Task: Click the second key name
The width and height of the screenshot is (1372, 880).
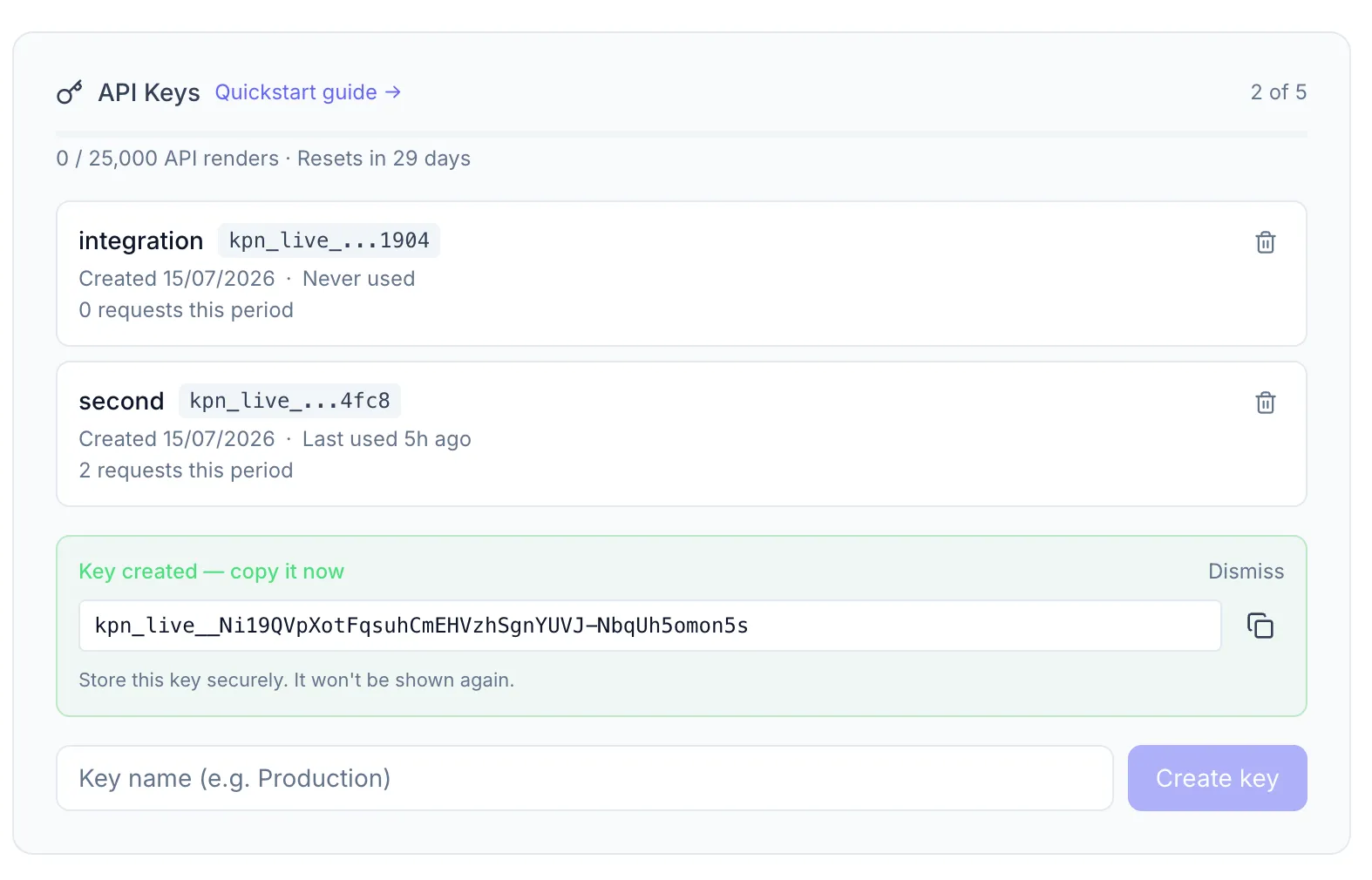Action: (121, 401)
